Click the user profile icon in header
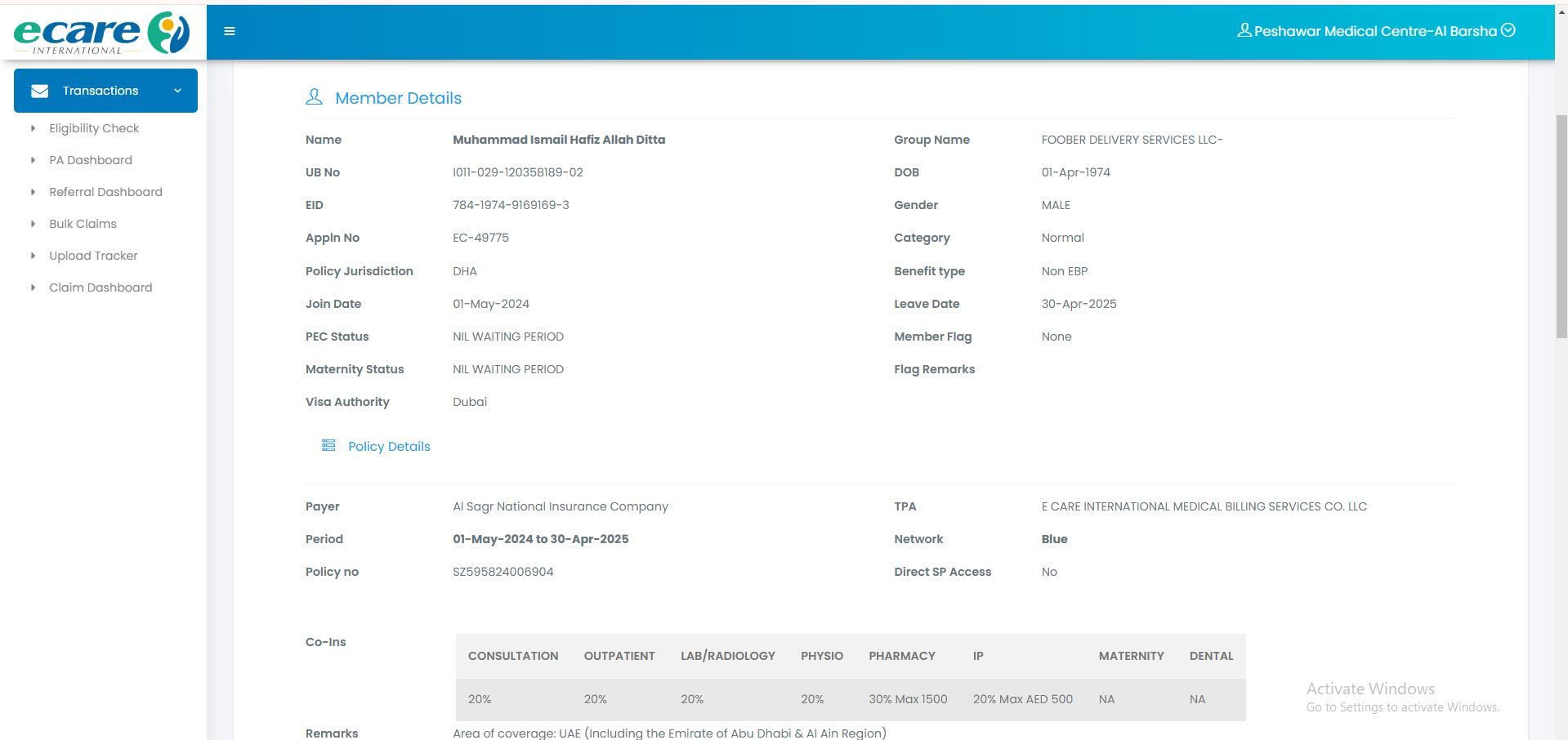The width and height of the screenshot is (1568, 740). pyautogui.click(x=1244, y=30)
